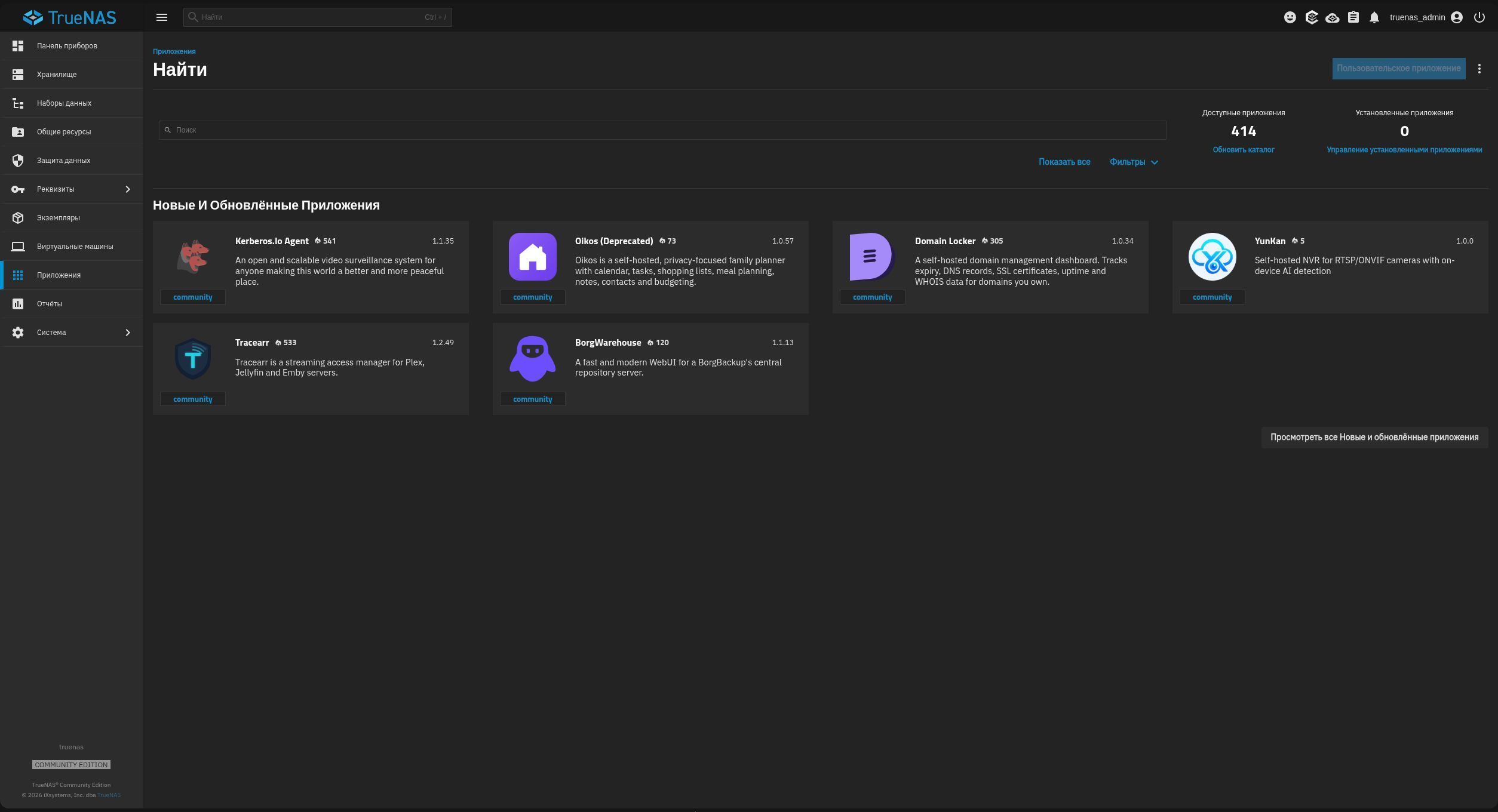Click the BorgWarehouse purple mascot icon
The width and height of the screenshot is (1498, 812).
click(x=533, y=359)
